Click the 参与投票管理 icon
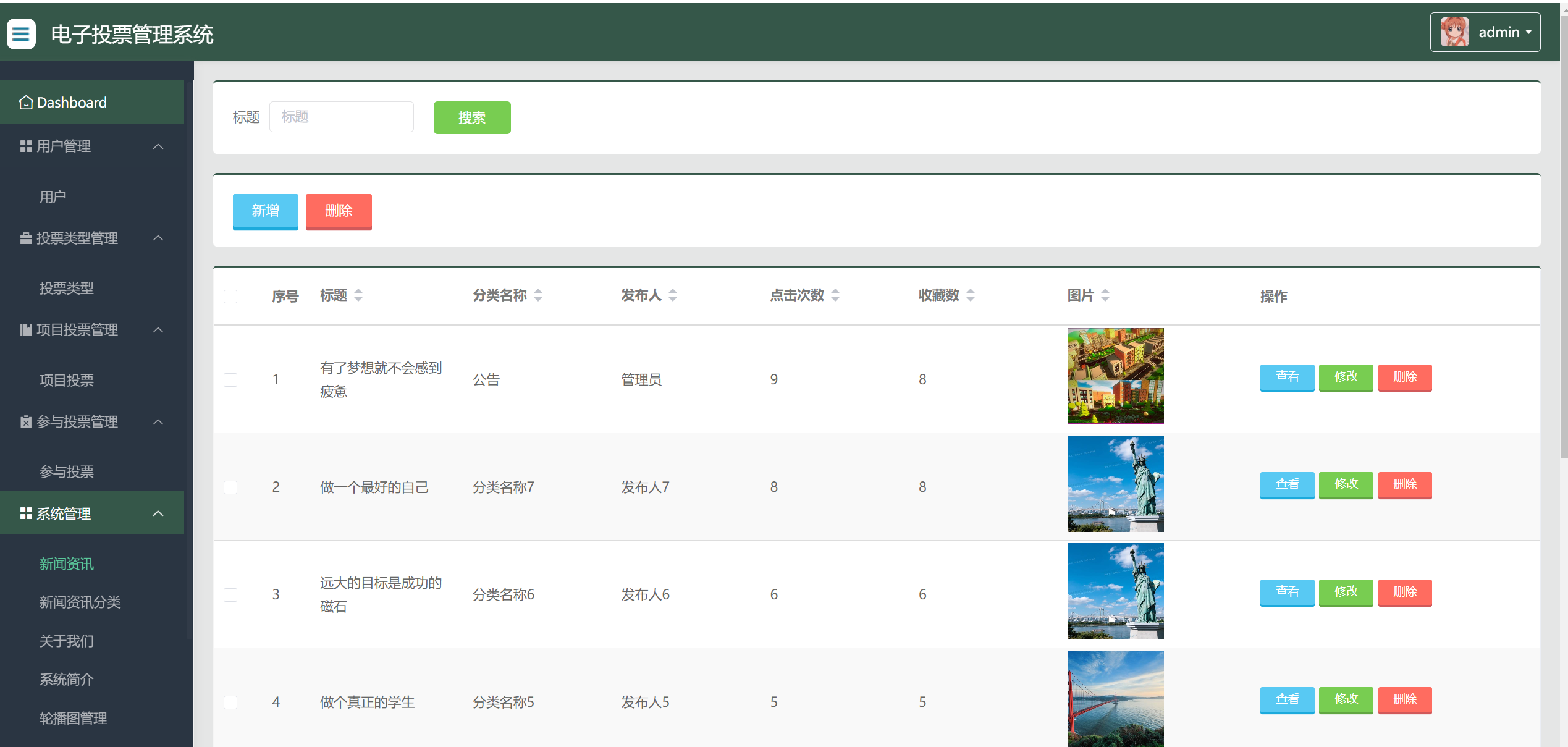 click(25, 421)
